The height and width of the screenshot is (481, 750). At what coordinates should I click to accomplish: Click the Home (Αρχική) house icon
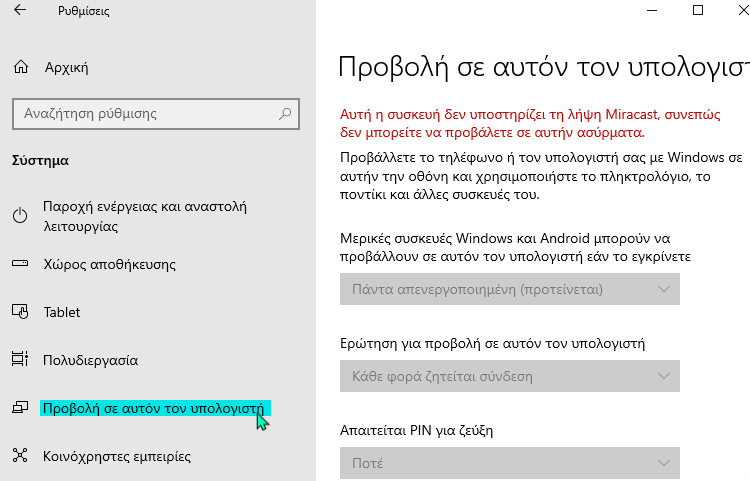coord(21,67)
